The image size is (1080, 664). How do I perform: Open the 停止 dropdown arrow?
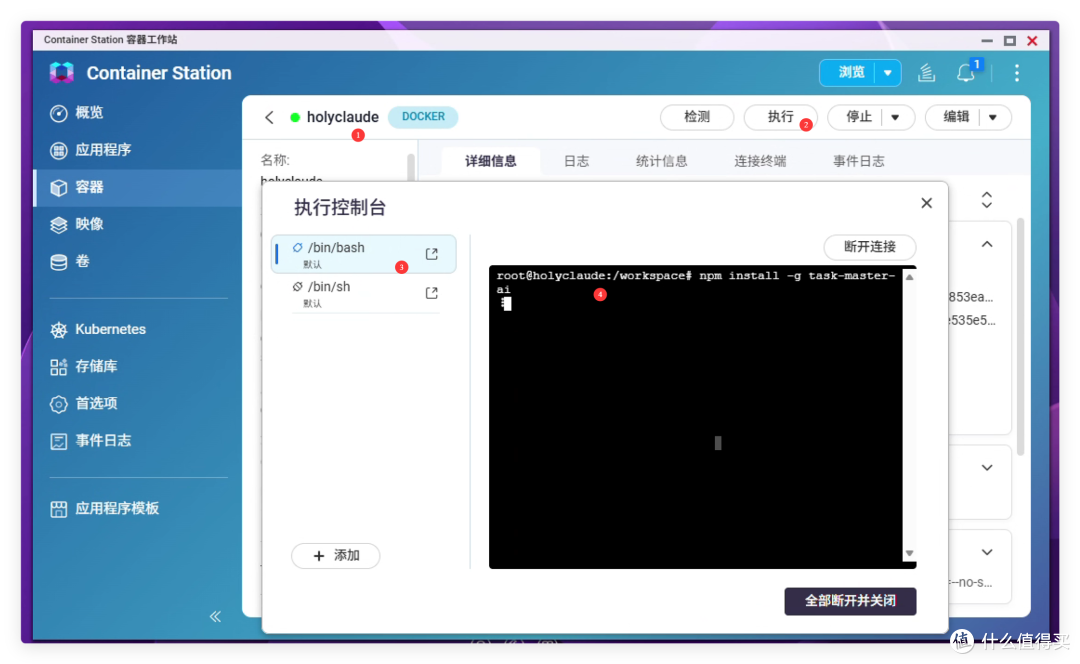[895, 117]
